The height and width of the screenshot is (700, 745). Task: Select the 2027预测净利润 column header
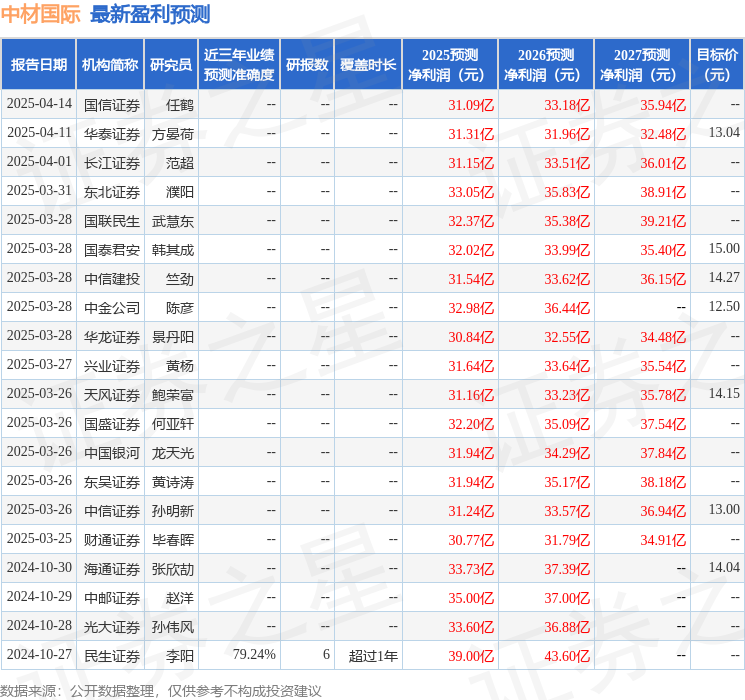pos(642,64)
